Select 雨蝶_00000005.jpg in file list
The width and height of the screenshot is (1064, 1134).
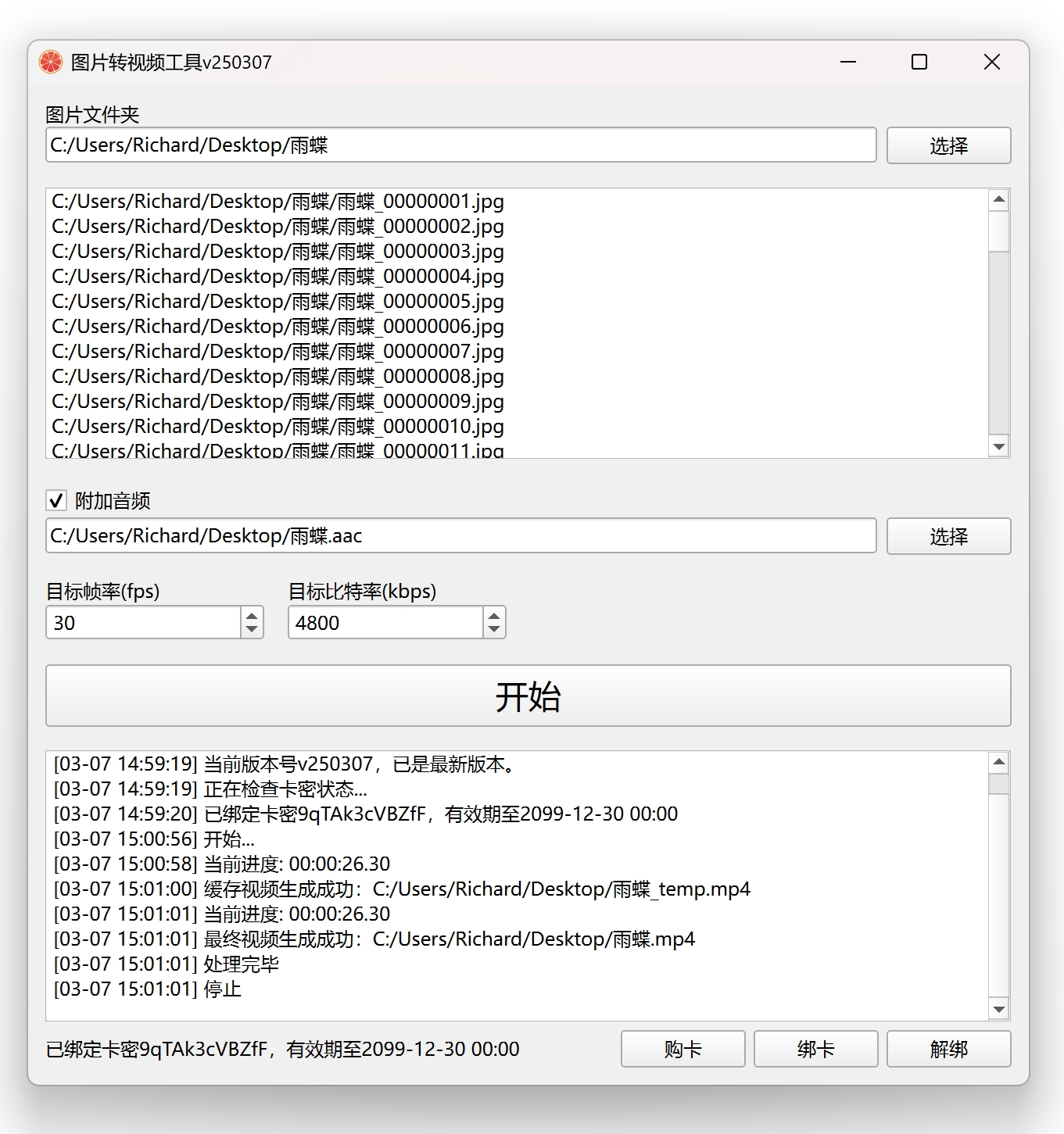point(278,302)
